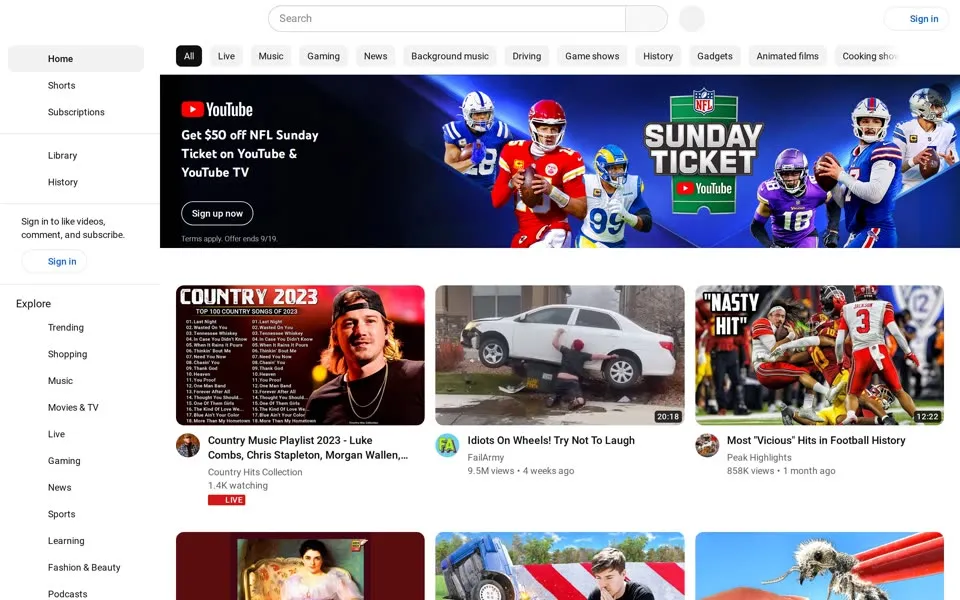Click the 12:22 duration stamp
960x600 pixels.
927,416
